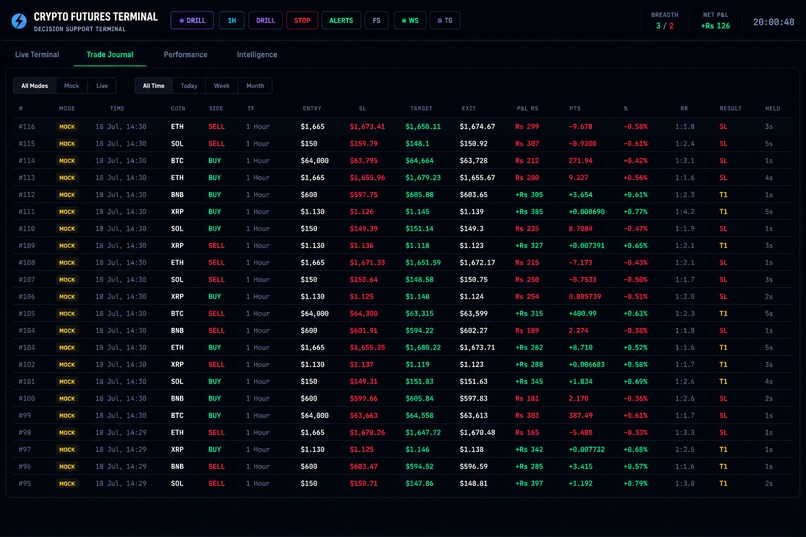Click the DRILL button with dot indicator
This screenshot has width=806, height=537.
point(192,21)
